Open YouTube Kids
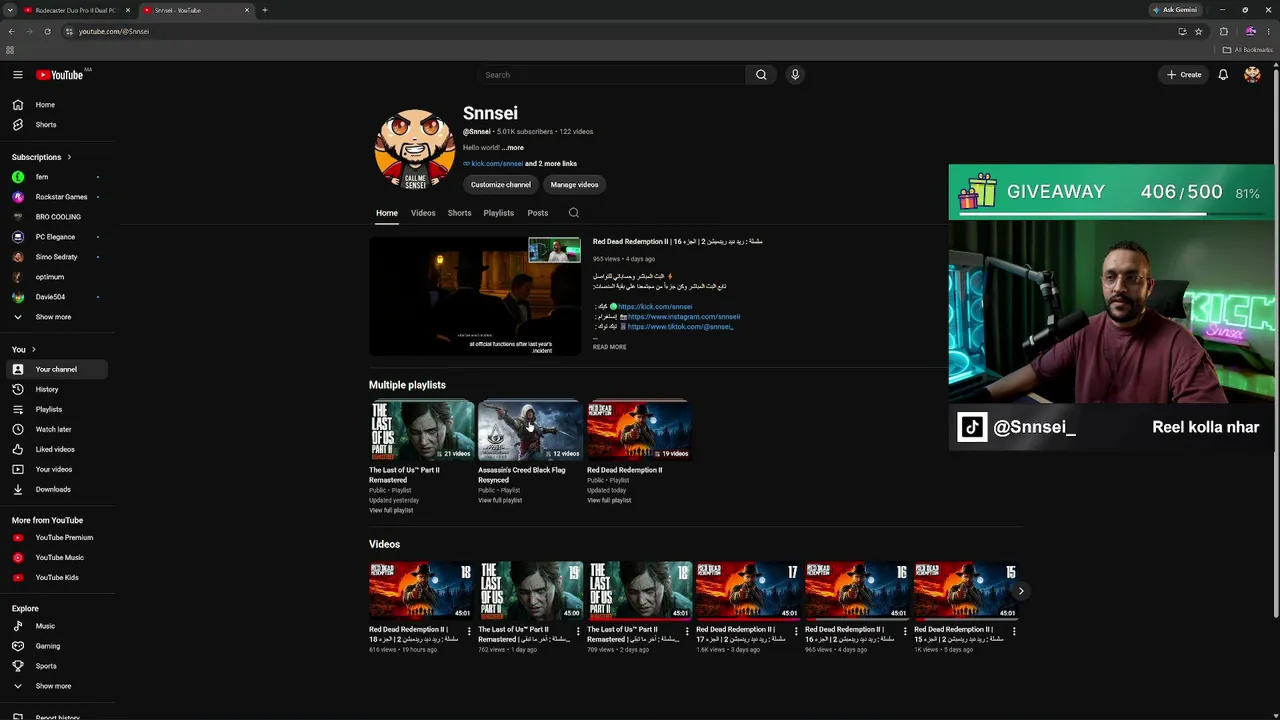Screen dimensions: 1280x720 (x=57, y=577)
